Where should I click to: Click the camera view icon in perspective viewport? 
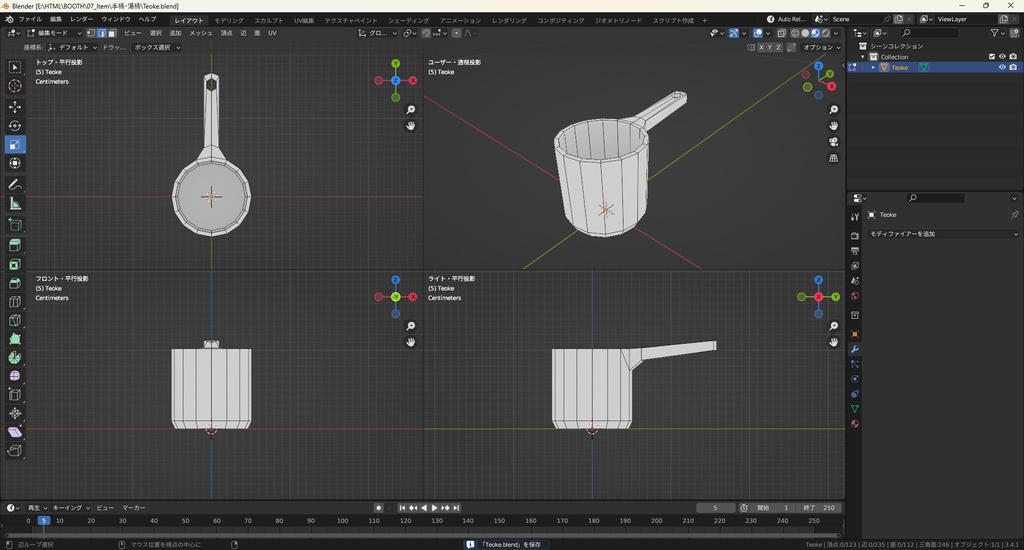tap(834, 142)
